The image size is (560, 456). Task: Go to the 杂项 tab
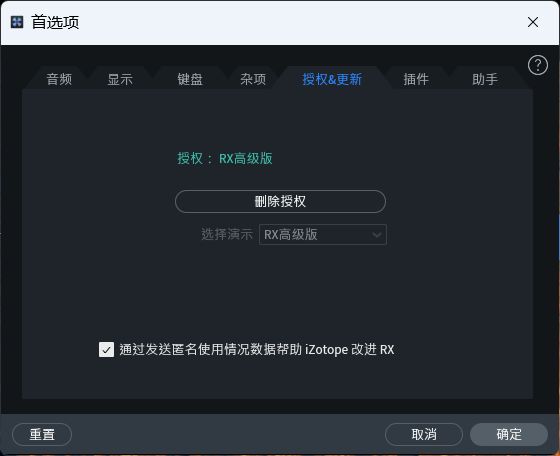253,79
